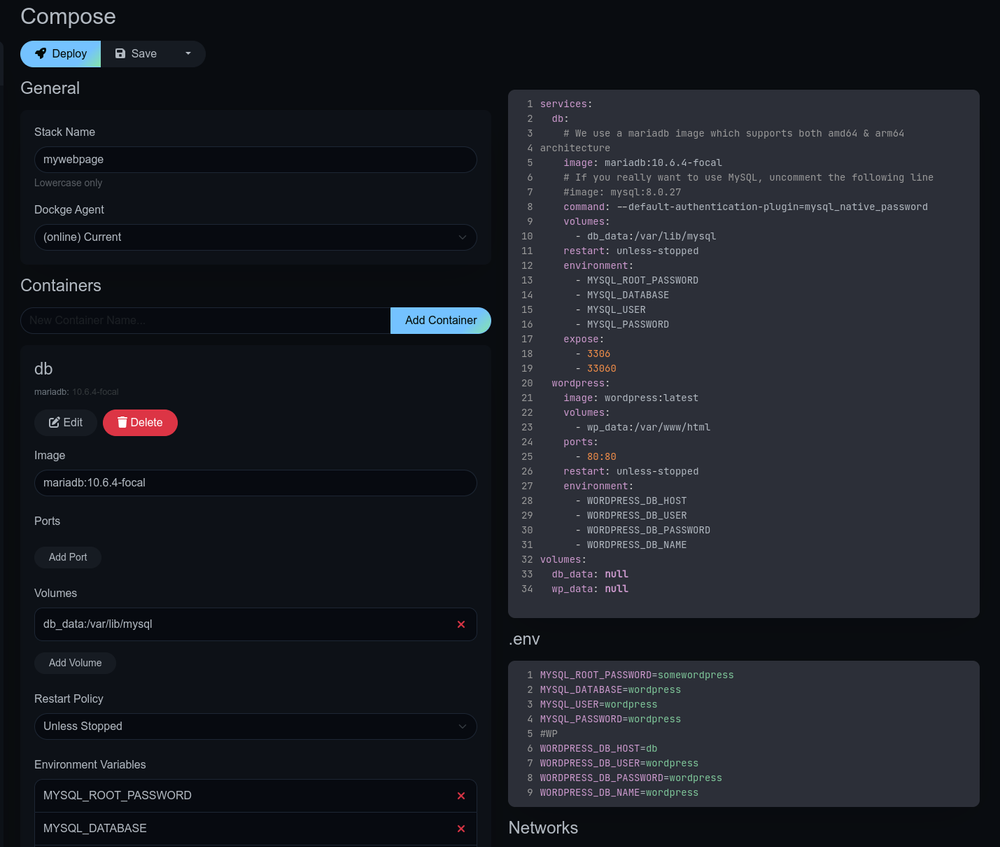Click the Add Volume button
The width and height of the screenshot is (1000, 847).
[74, 662]
